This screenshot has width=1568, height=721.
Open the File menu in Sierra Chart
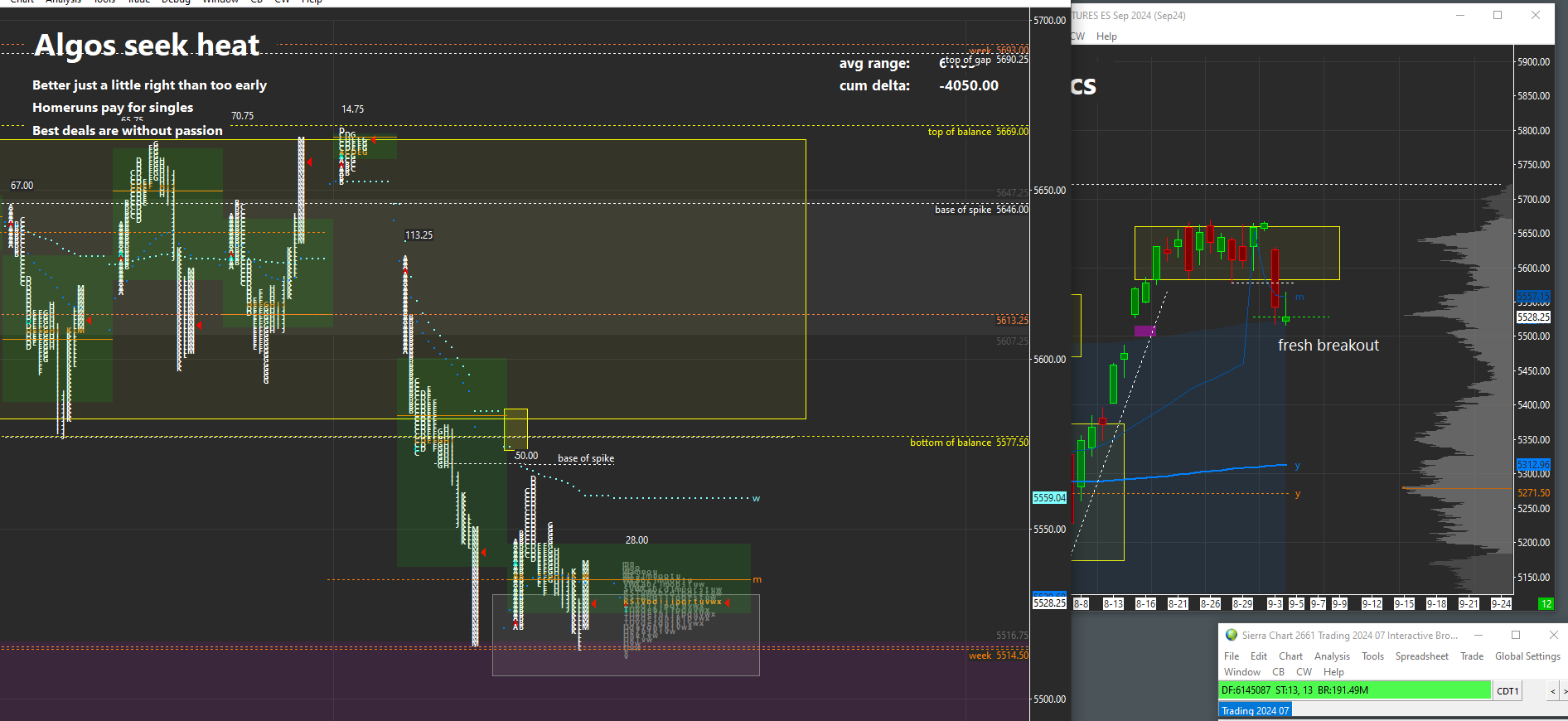click(1232, 656)
